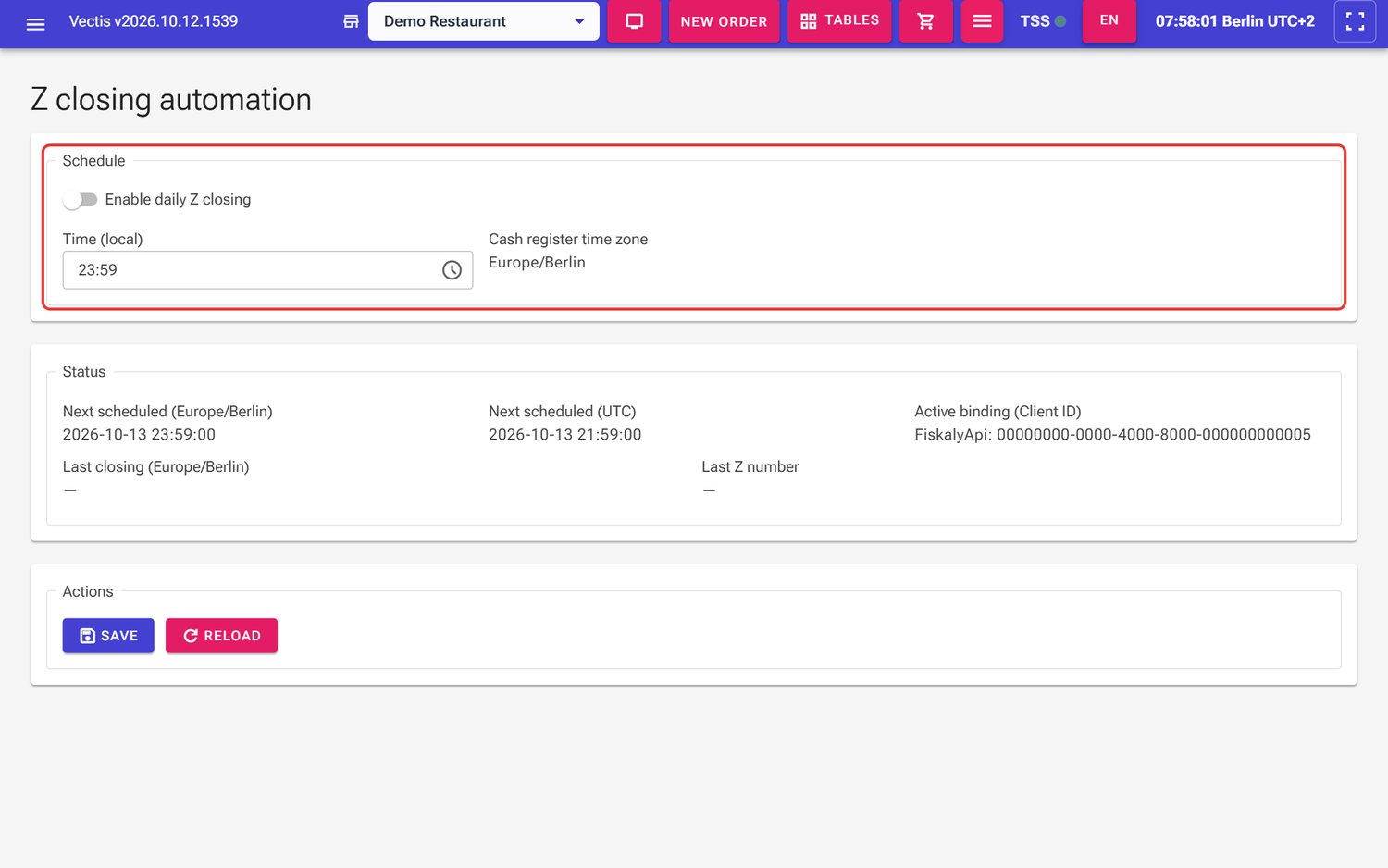Screen dimensions: 1388x868
Task: Select next scheduled UTC time 2026-10-13 21:59:00
Action: pyautogui.click(x=564, y=435)
